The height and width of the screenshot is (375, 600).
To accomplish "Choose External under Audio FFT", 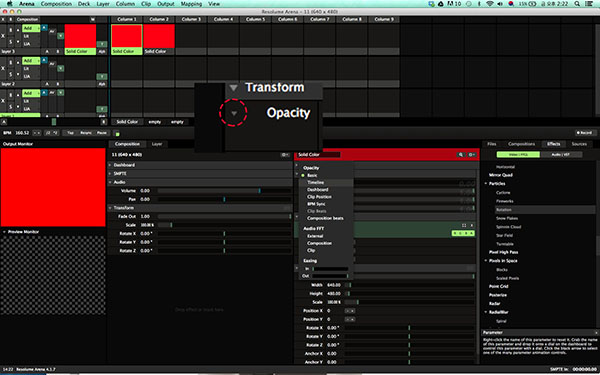I will click(315, 236).
